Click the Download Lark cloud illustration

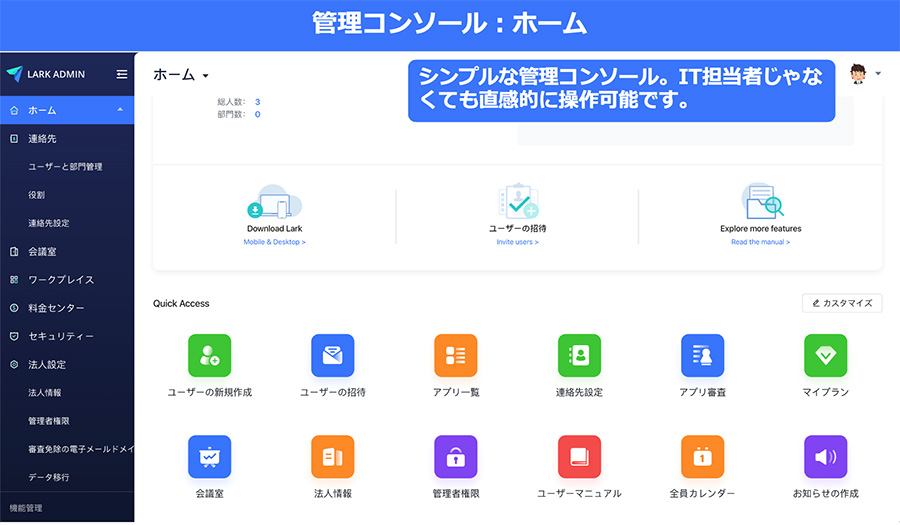coord(274,201)
